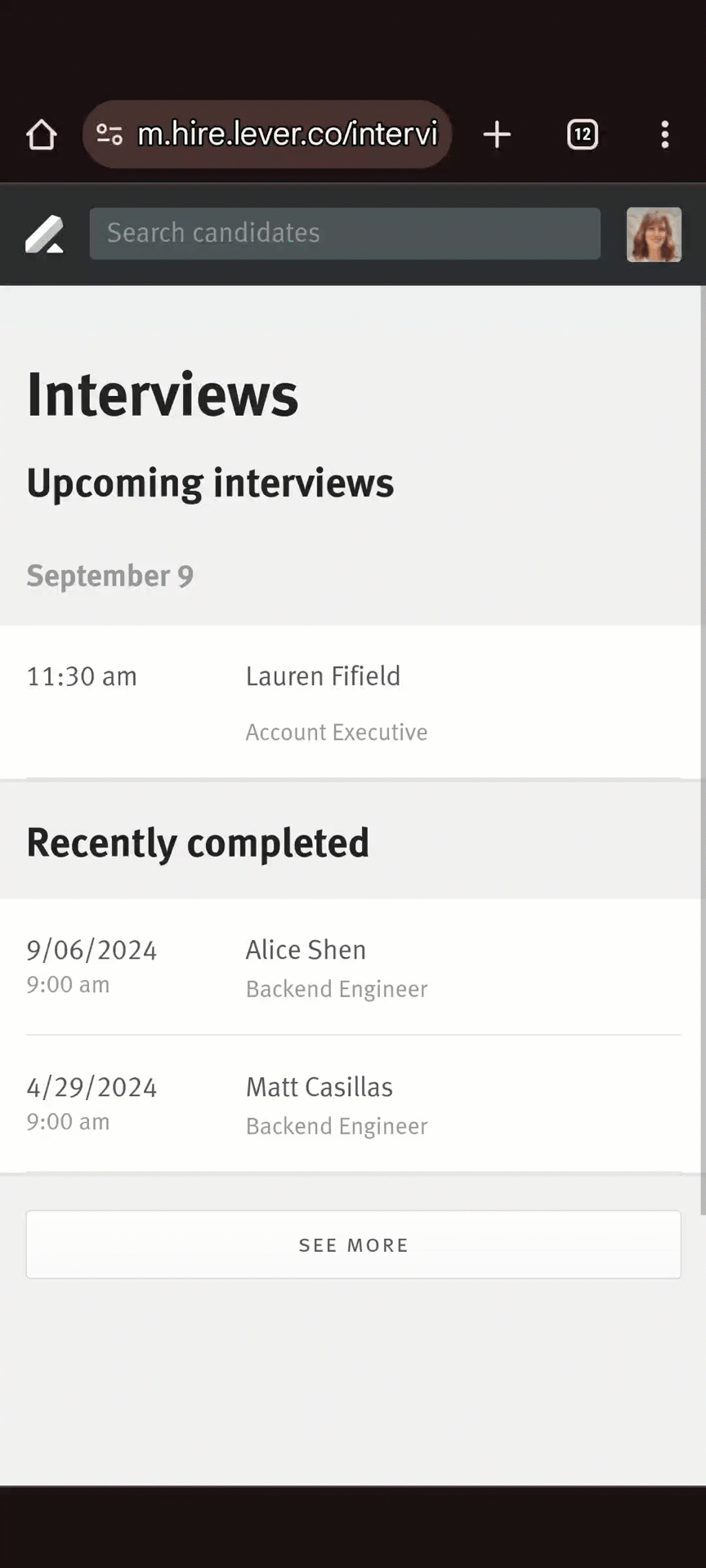Tap the Account Executive role label
Screen dimensions: 706x1568
click(x=336, y=733)
